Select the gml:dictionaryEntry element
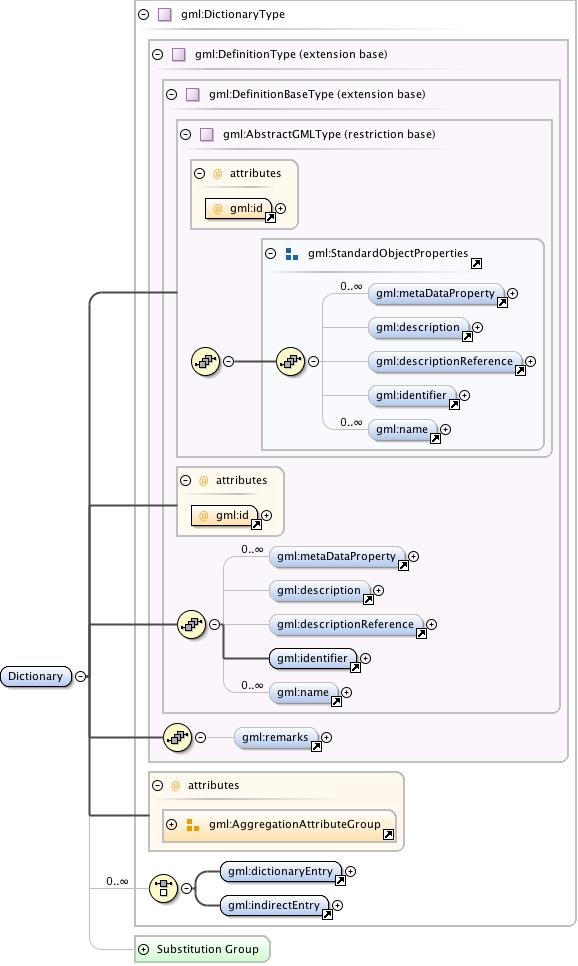Image resolution: width=578 pixels, height=966 pixels. coord(280,872)
